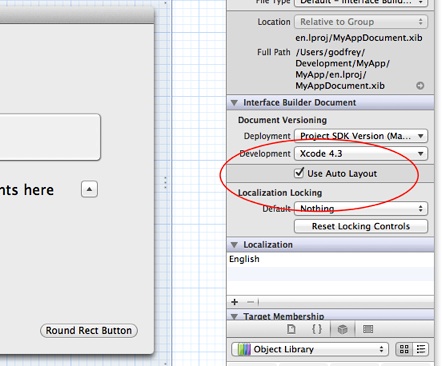This screenshot has width=442, height=366.
Task: Grab the vertical dotted split handle
Action: point(165,183)
